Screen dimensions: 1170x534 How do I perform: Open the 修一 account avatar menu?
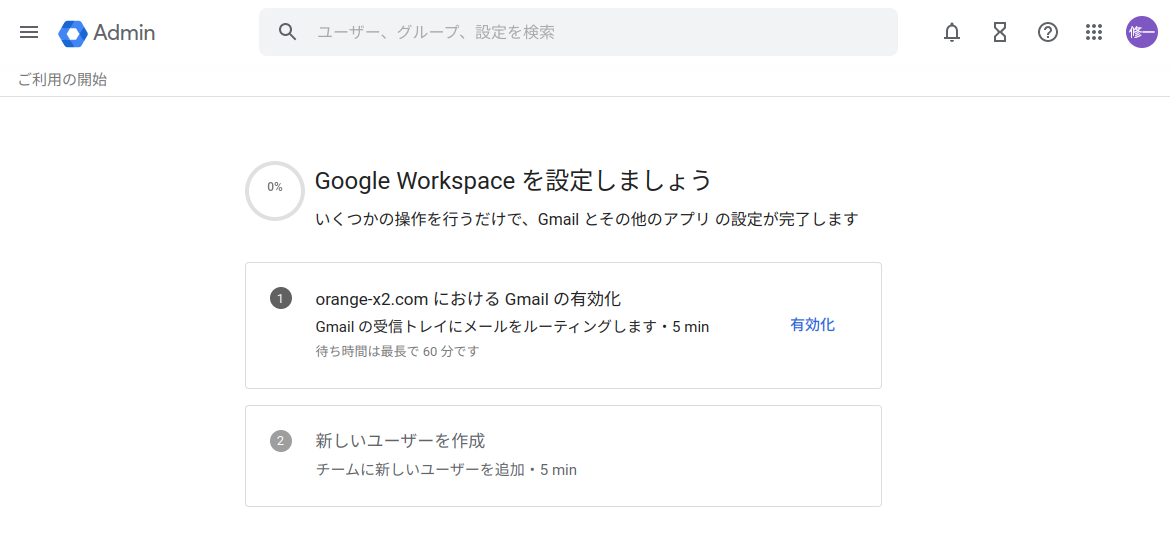tap(1141, 32)
